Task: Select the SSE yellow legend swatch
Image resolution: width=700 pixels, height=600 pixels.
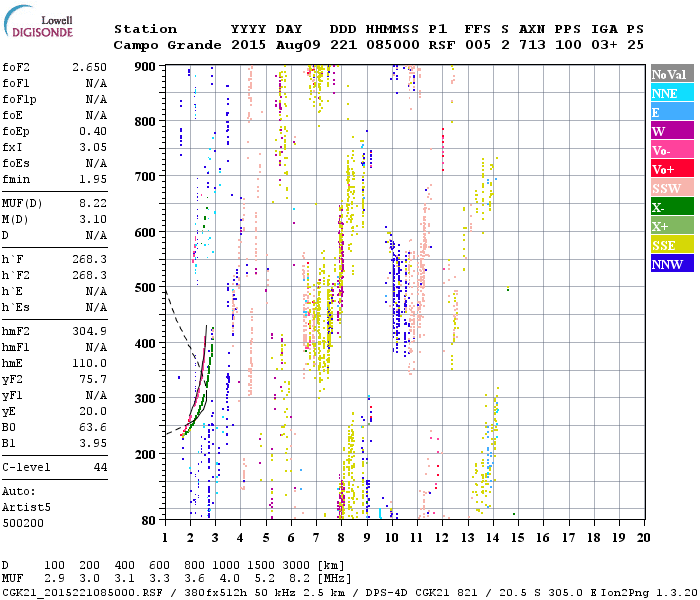Action: [672, 245]
